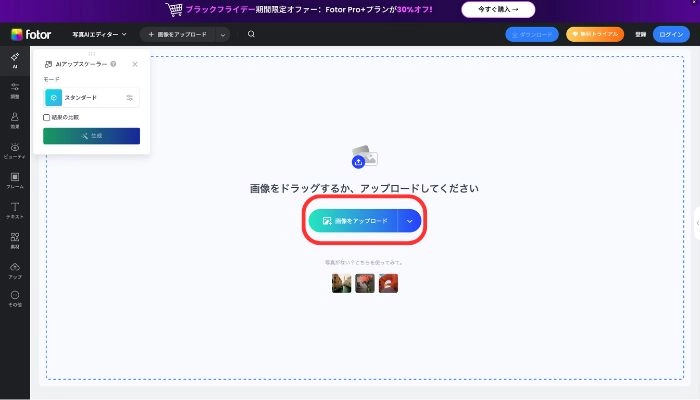Click the blue upload circle icon in canvas

tap(358, 162)
